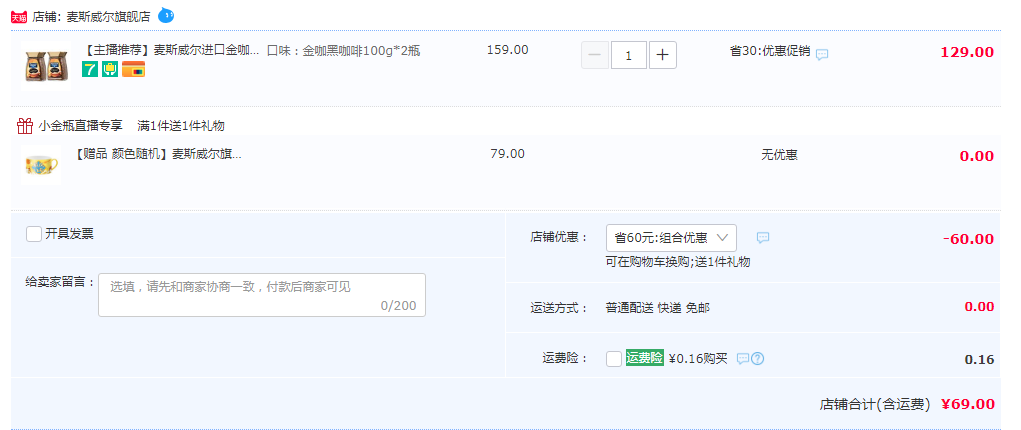Click the 0/200 character counter
The height and width of the screenshot is (430, 1021).
point(399,306)
